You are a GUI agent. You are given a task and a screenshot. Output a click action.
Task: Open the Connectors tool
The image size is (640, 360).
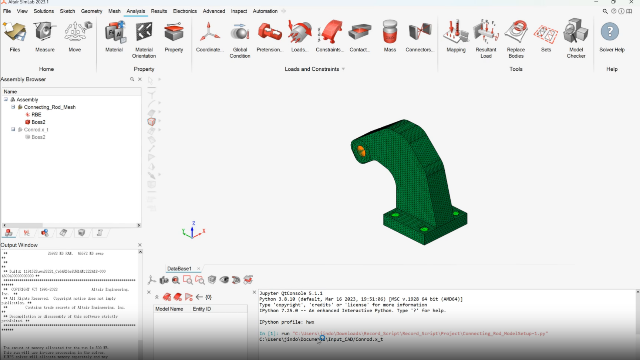pyautogui.click(x=420, y=37)
